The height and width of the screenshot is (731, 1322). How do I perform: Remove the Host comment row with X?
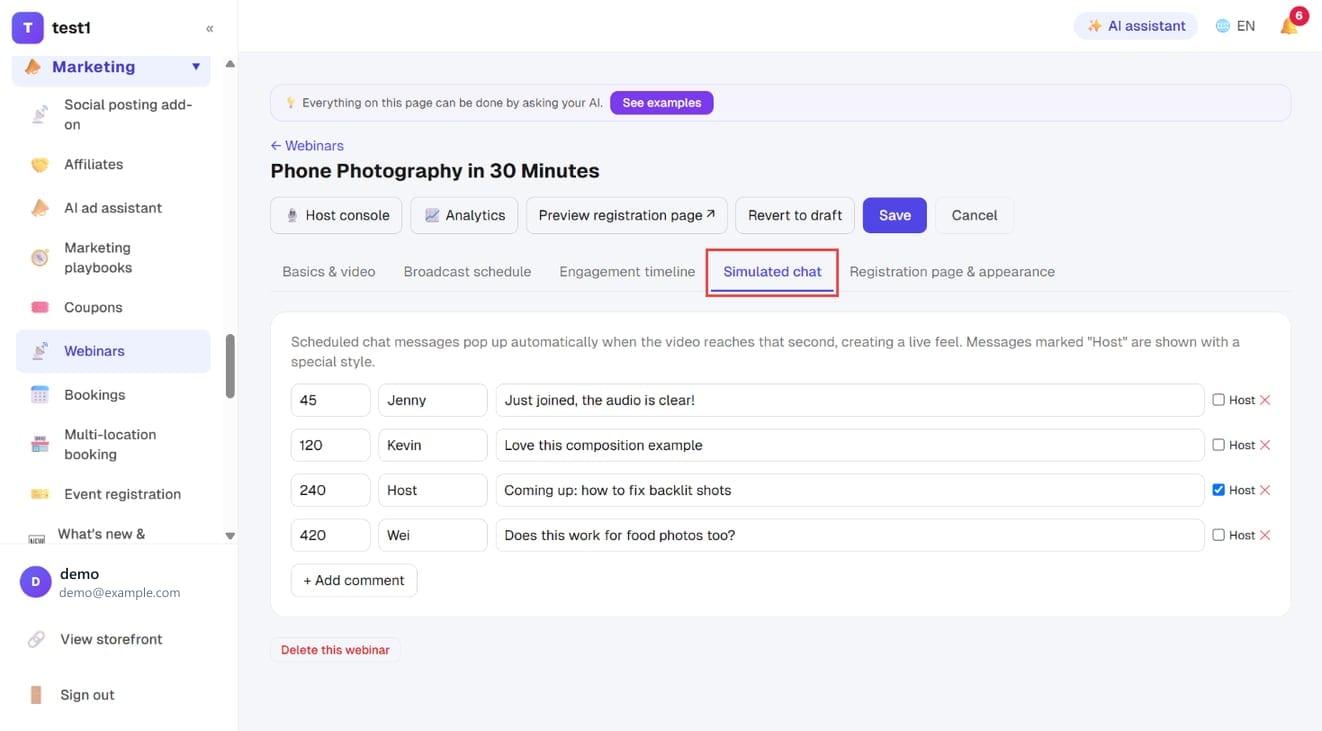[x=1265, y=490]
